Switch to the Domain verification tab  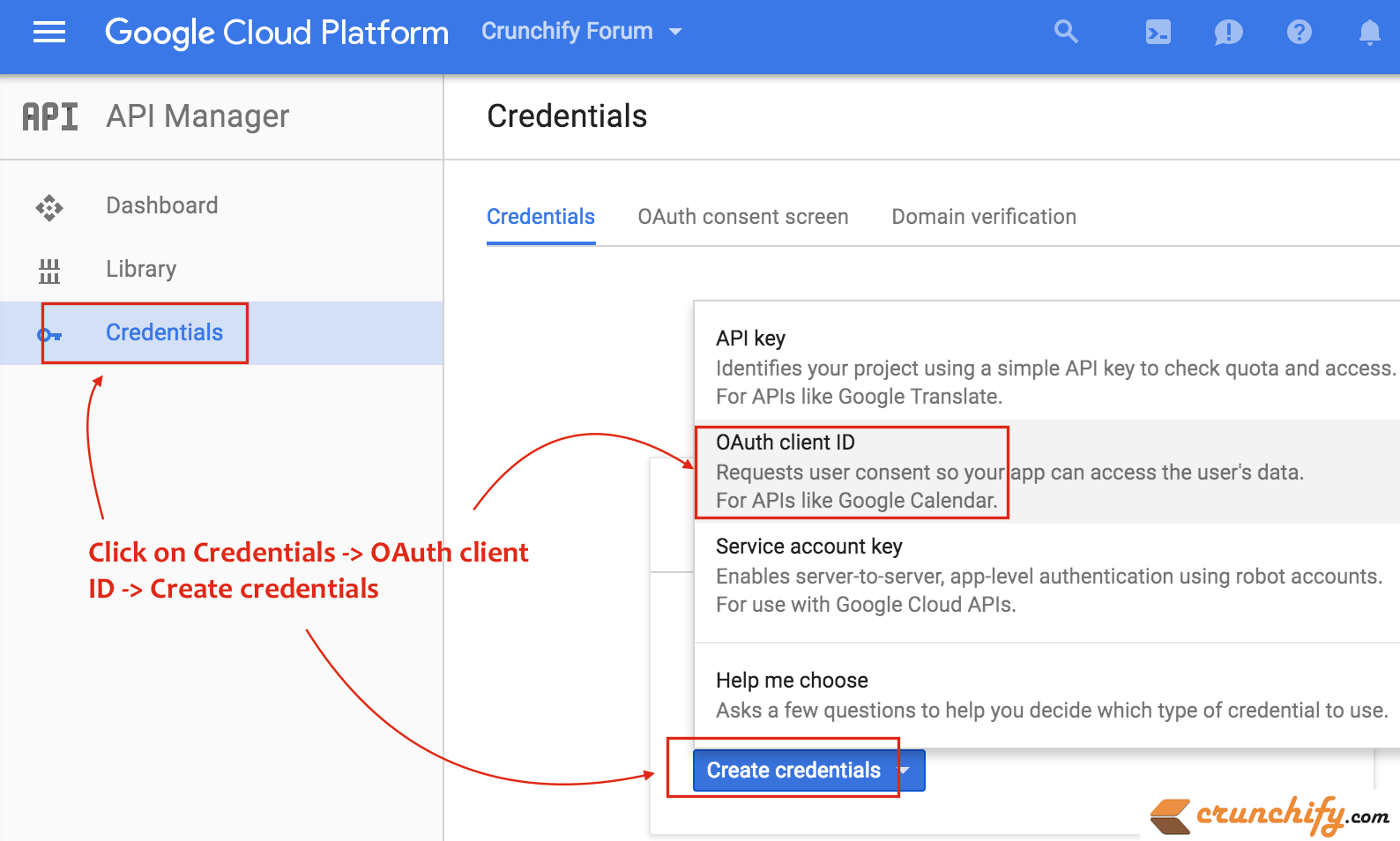pos(984,217)
